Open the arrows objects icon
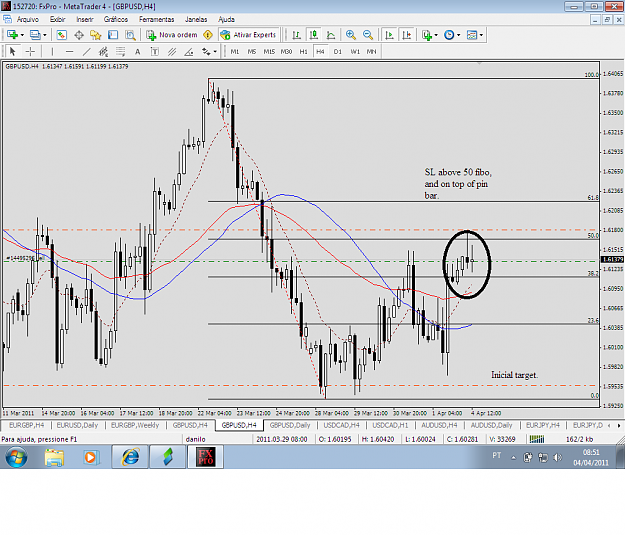 206,51
